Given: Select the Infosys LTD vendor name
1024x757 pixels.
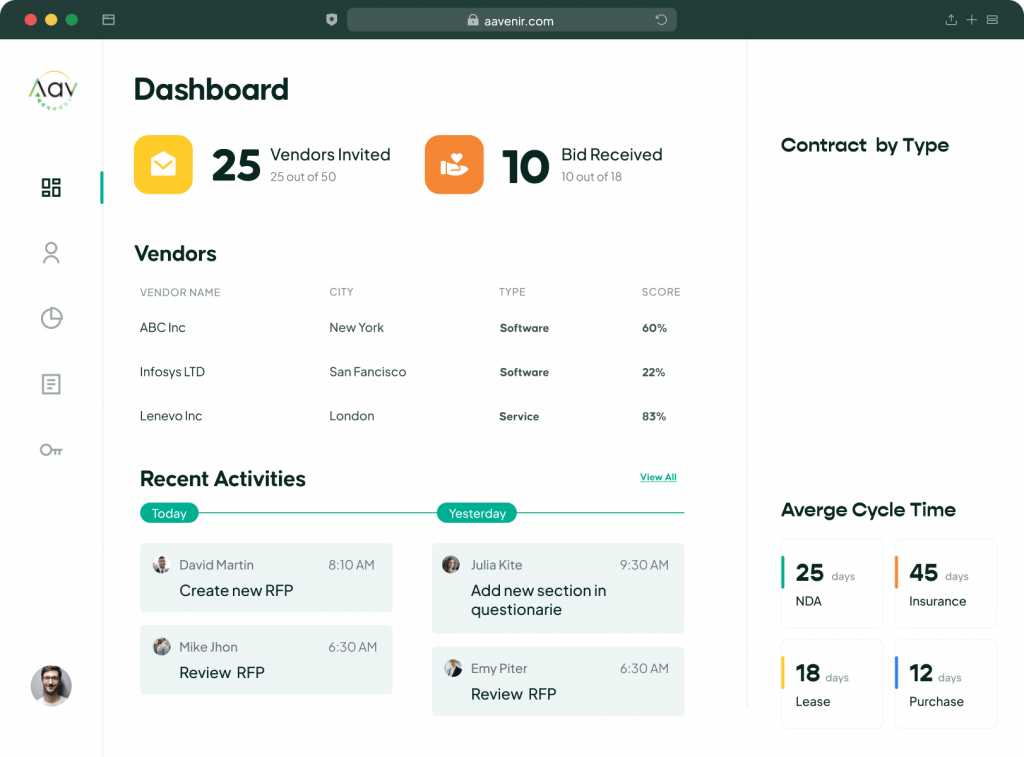Looking at the screenshot, I should (172, 372).
